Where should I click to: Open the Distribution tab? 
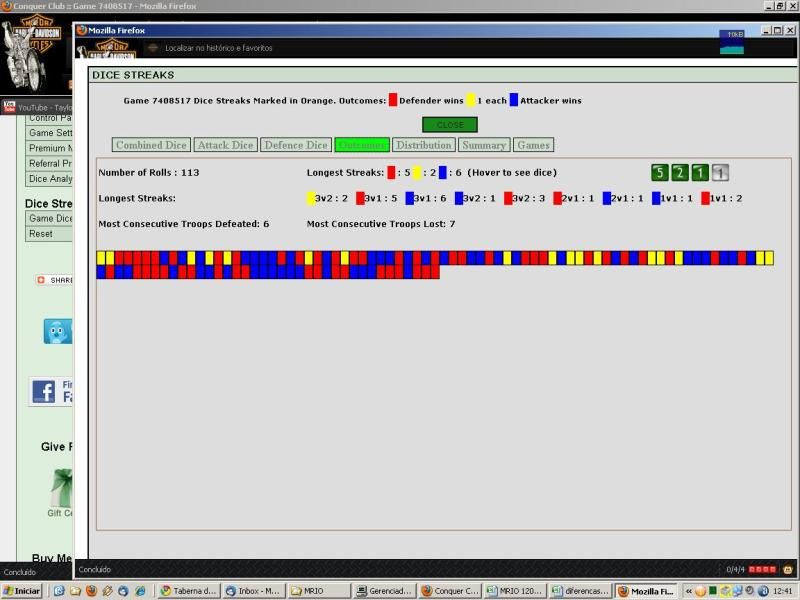[424, 145]
